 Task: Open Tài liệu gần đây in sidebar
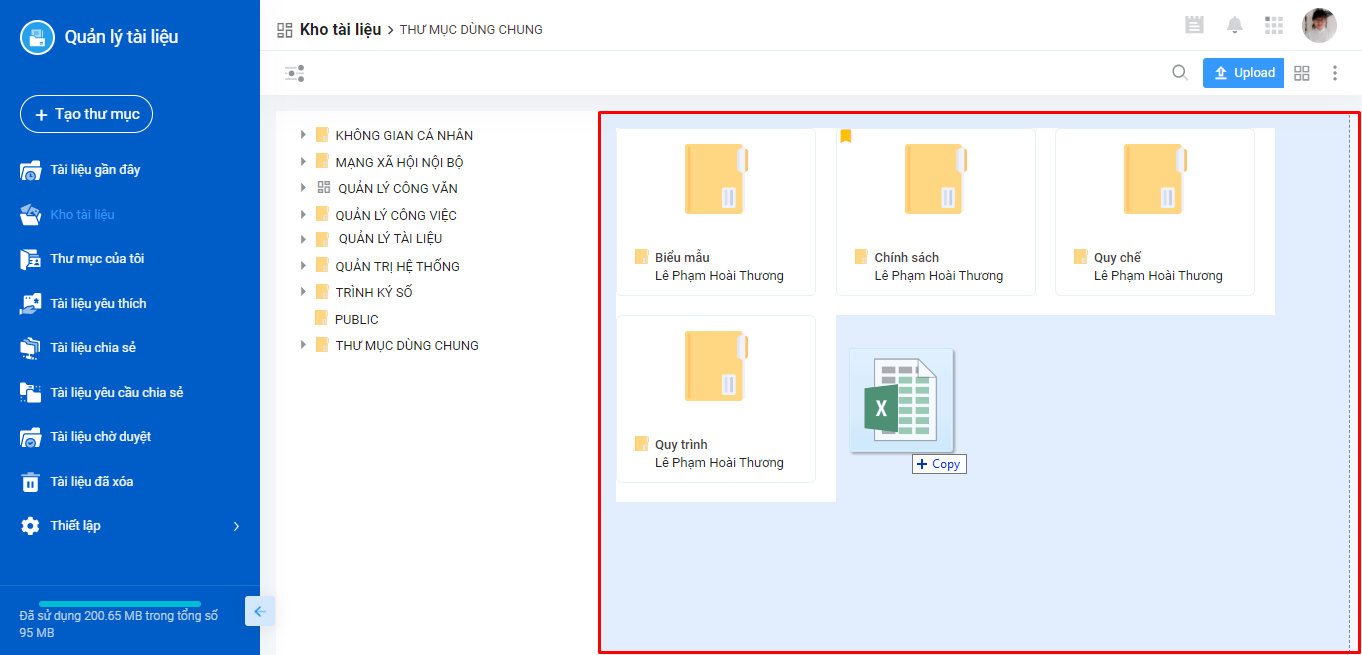coord(95,170)
